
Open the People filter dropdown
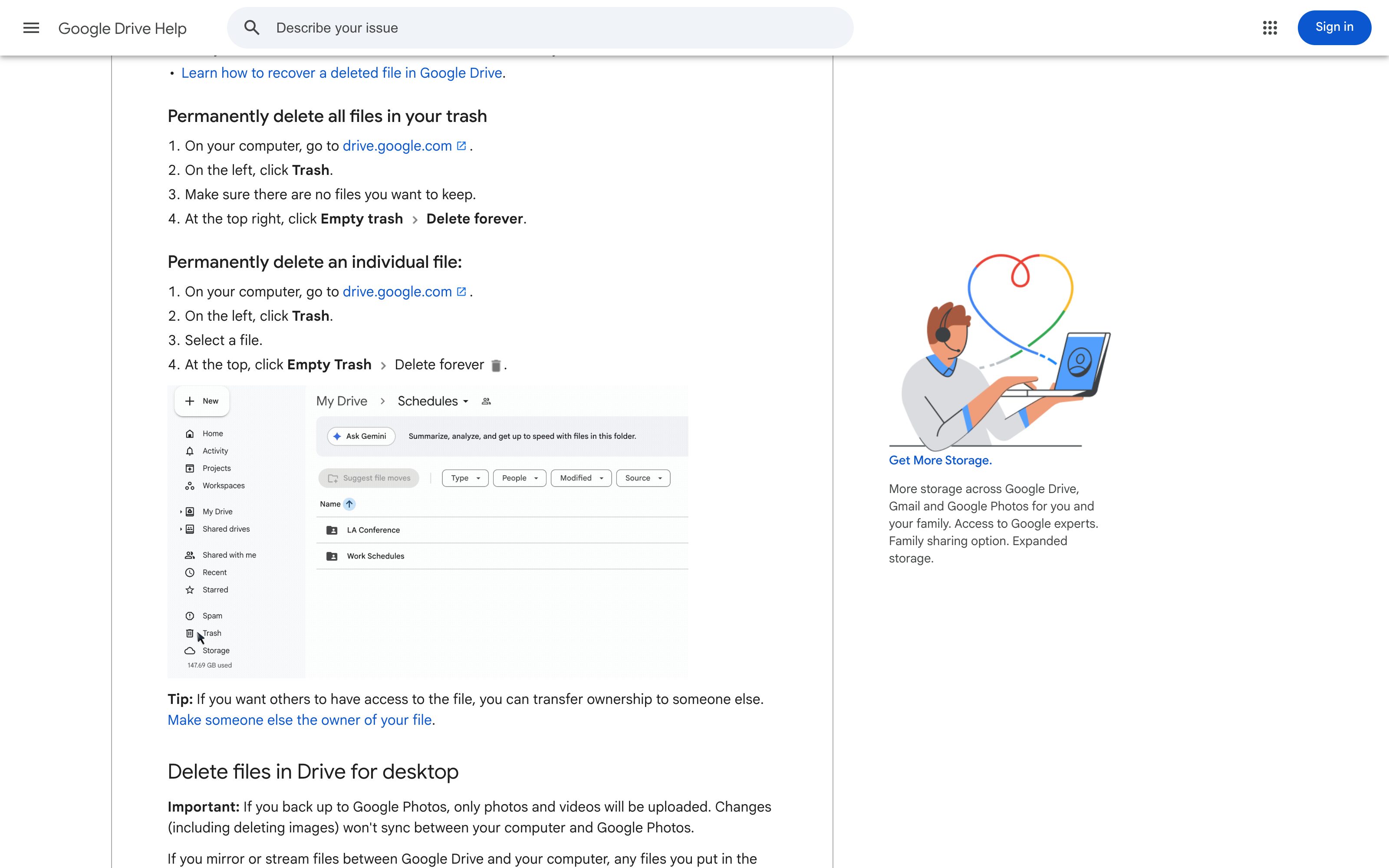tap(520, 478)
